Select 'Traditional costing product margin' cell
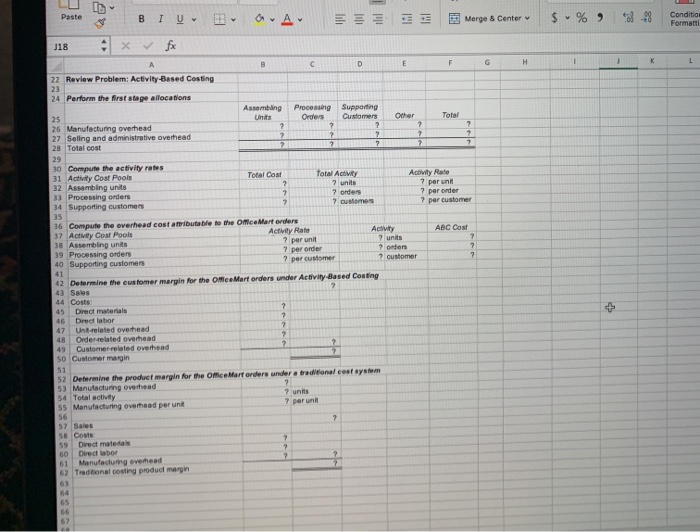This screenshot has height=532, width=700. 132,470
